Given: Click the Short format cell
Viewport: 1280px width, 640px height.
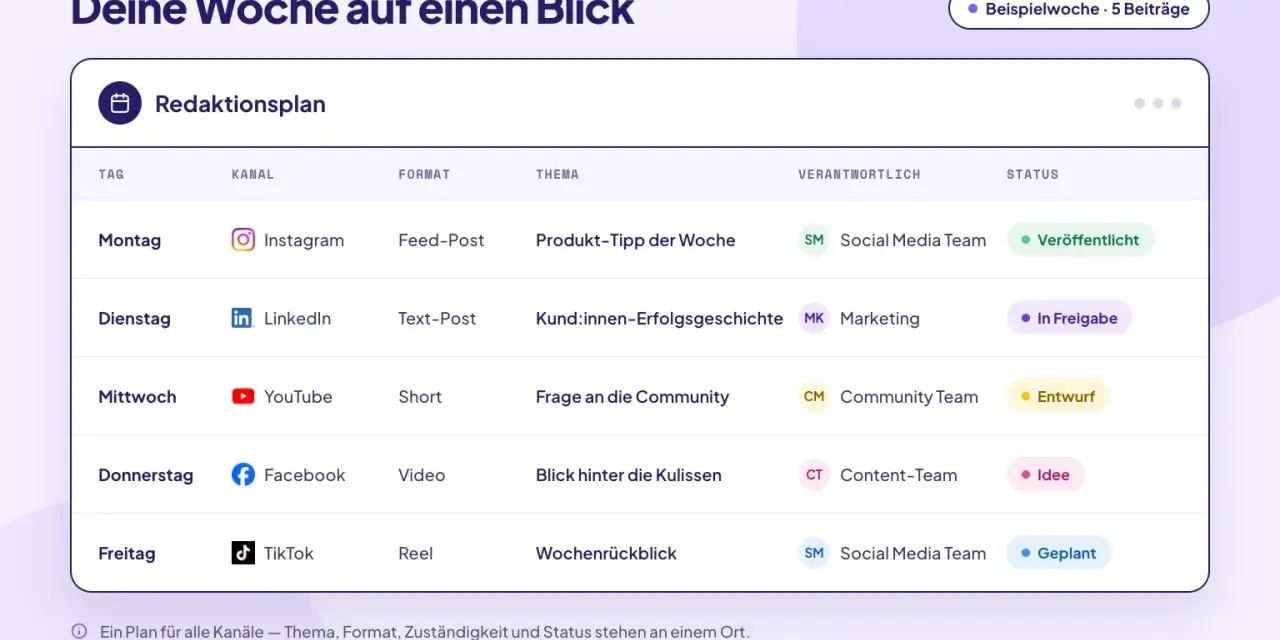Looking at the screenshot, I should click(x=420, y=396).
